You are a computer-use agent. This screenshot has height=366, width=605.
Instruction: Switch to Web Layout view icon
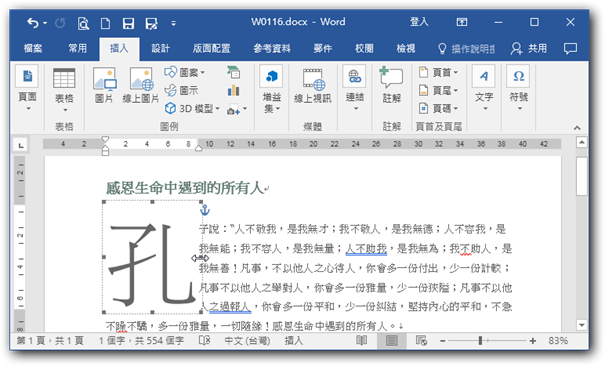[x=421, y=341]
